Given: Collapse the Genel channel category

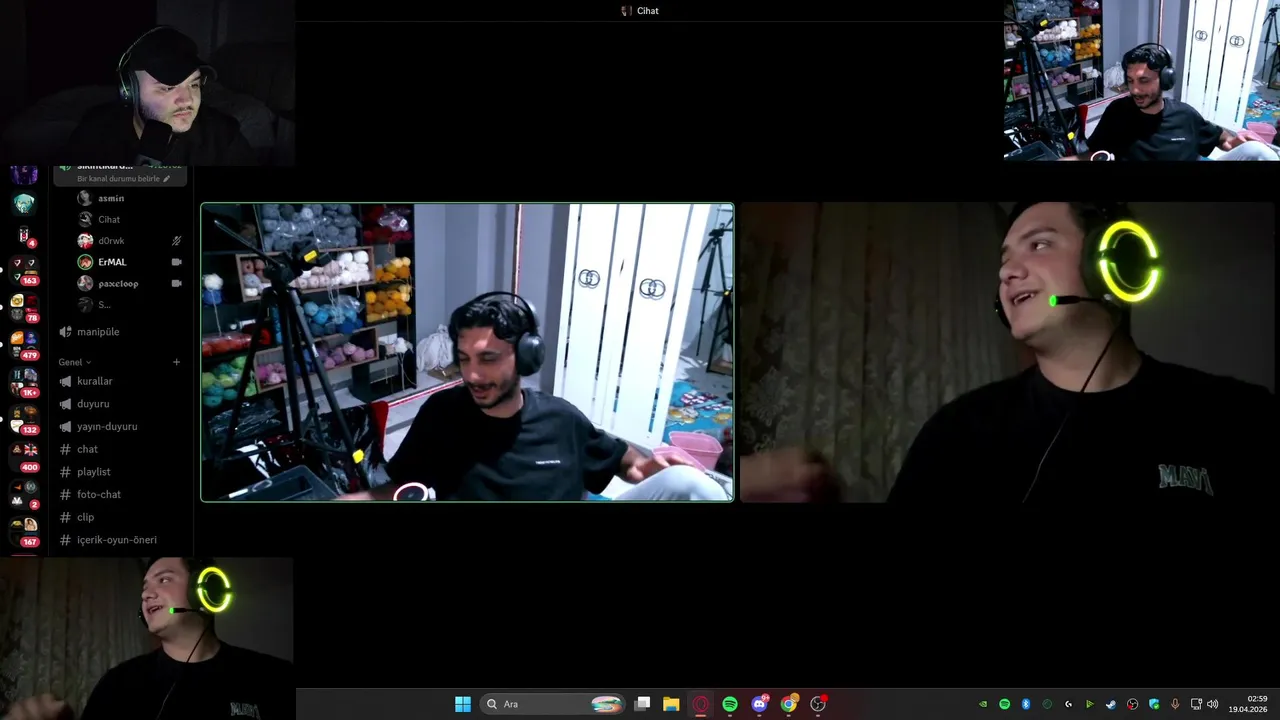Looking at the screenshot, I should [75, 362].
